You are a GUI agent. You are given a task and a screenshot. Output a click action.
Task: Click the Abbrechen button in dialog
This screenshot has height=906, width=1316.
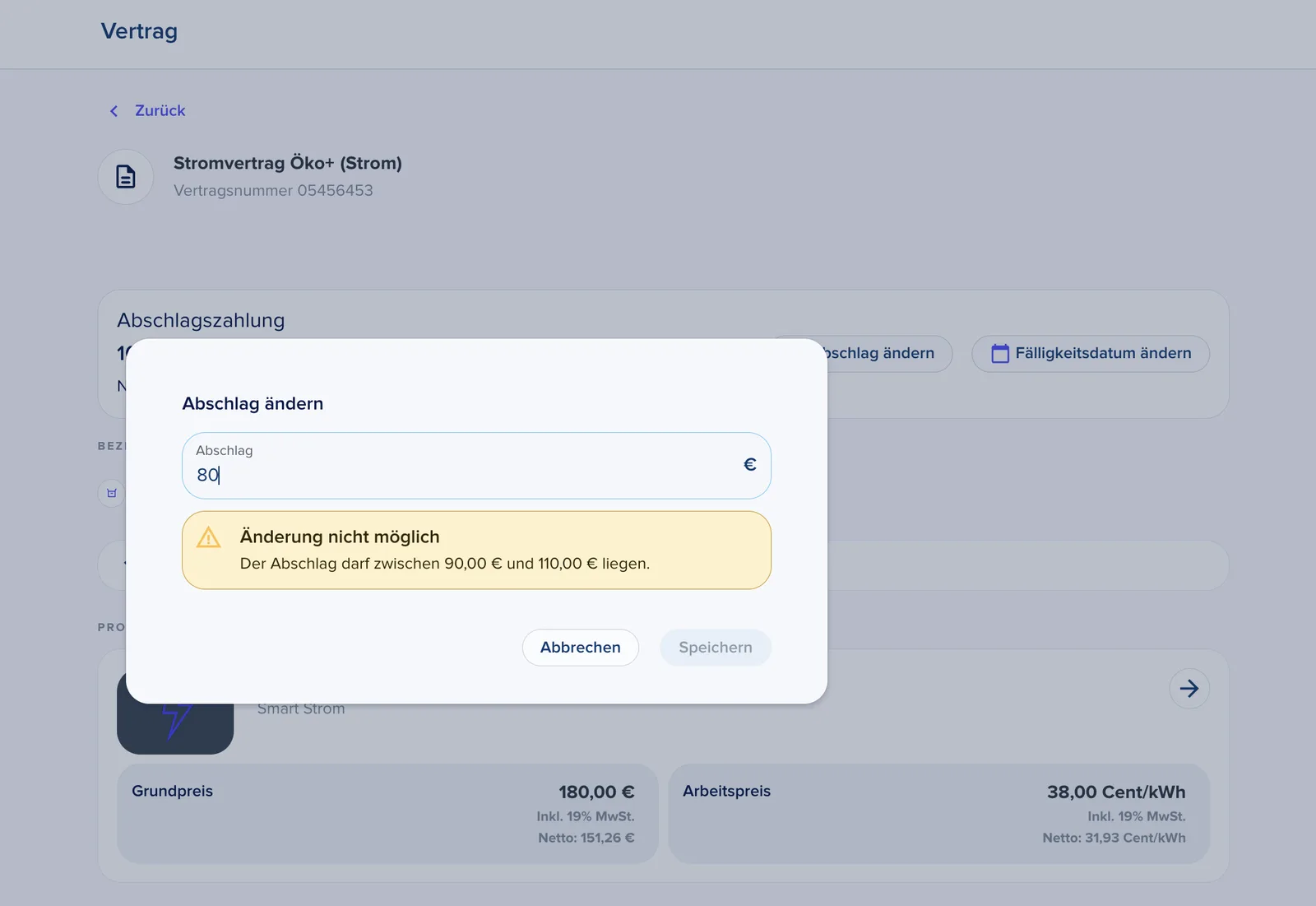pos(581,648)
